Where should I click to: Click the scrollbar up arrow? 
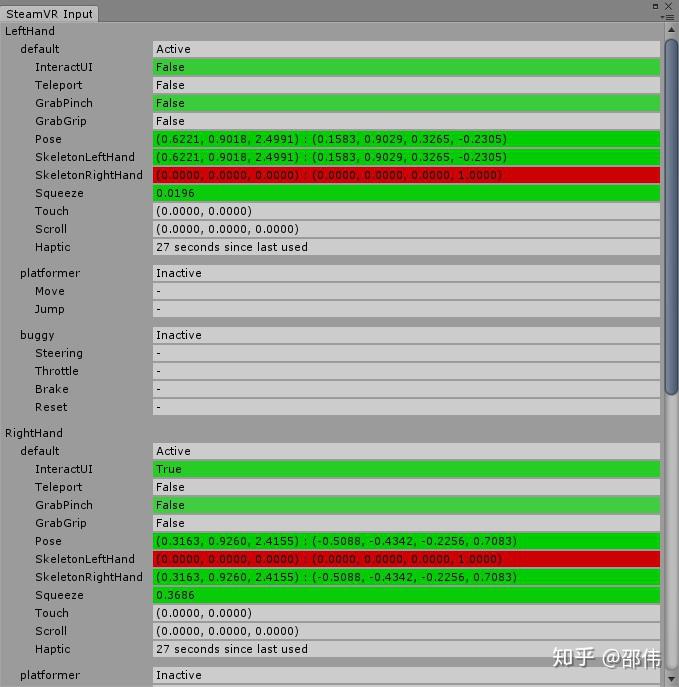(x=671, y=30)
